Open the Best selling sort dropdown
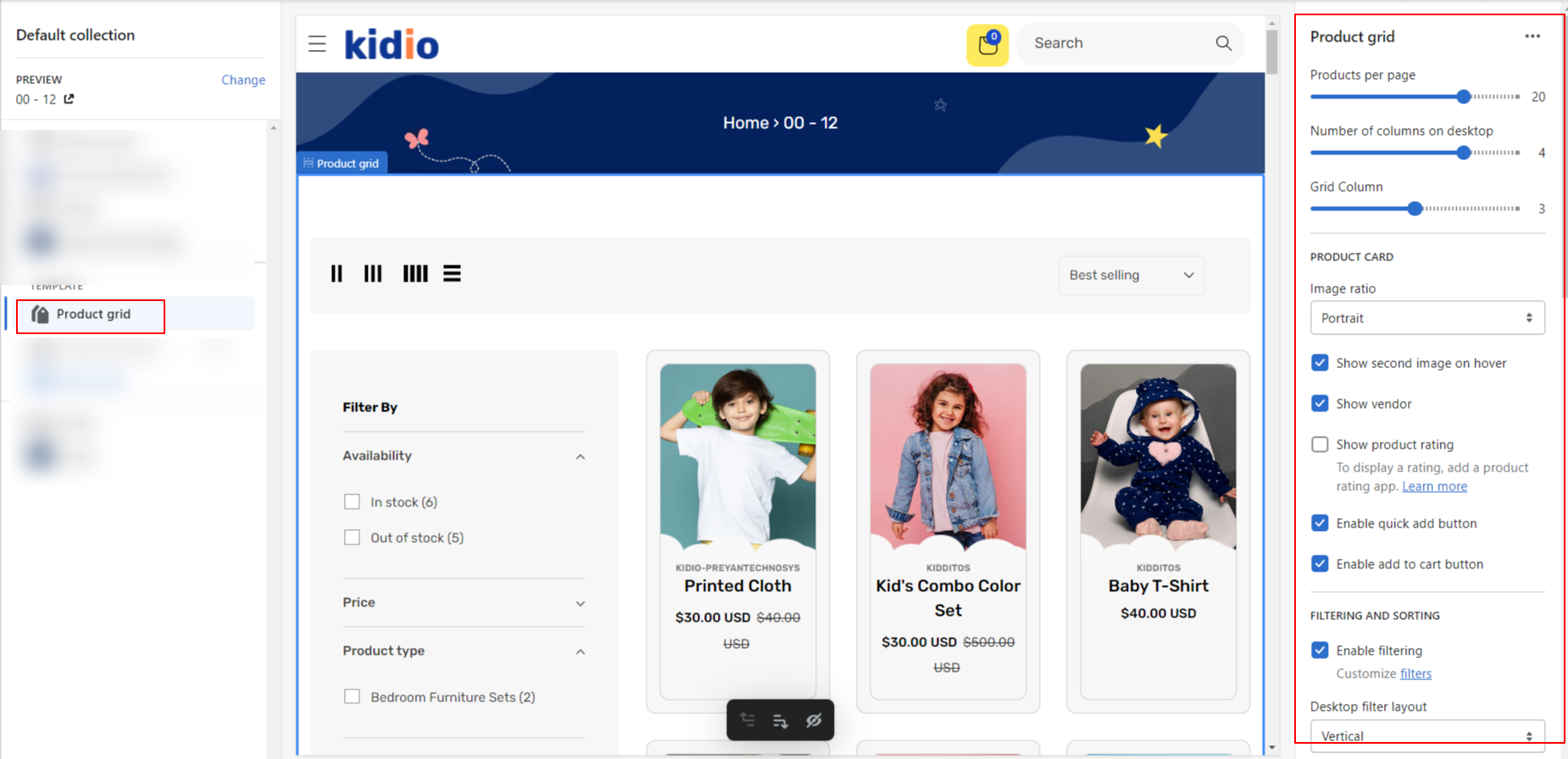The width and height of the screenshot is (1568, 759). click(x=1132, y=276)
